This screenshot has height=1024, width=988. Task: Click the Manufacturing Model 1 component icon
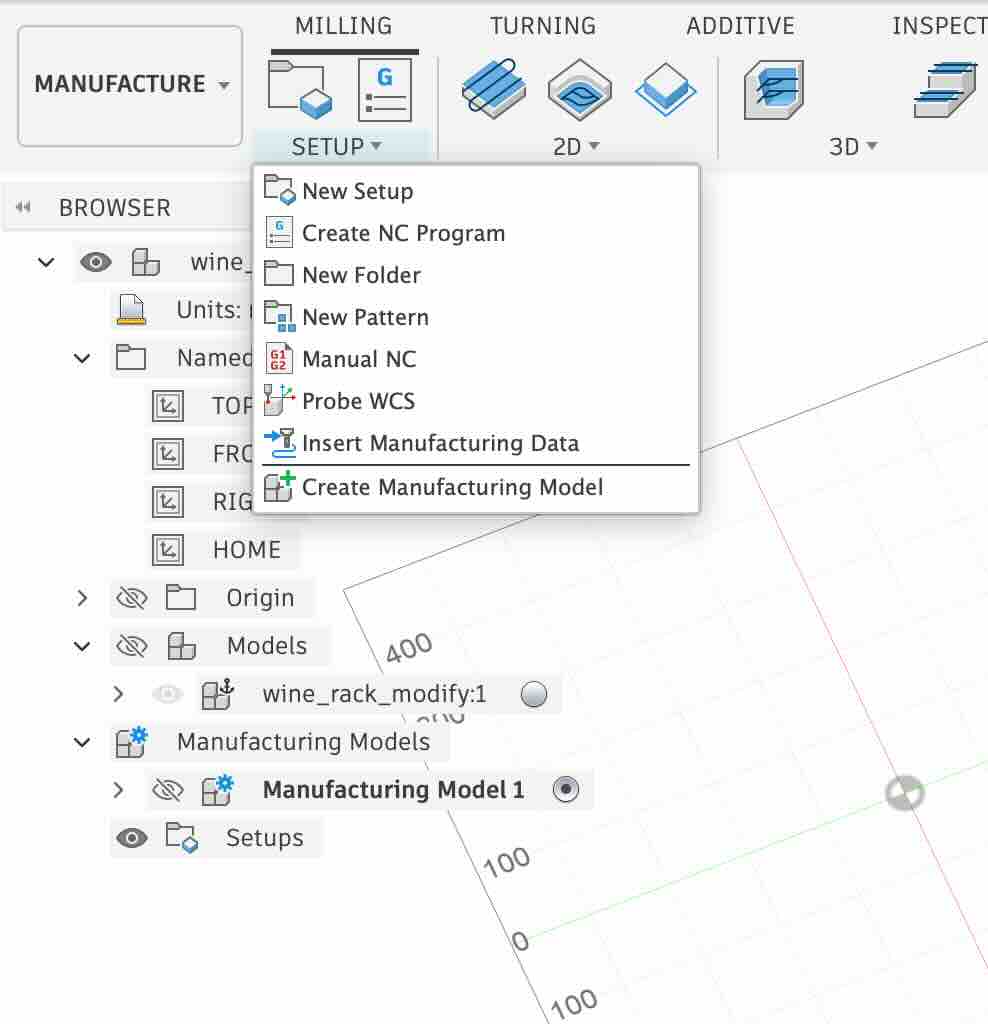point(217,790)
